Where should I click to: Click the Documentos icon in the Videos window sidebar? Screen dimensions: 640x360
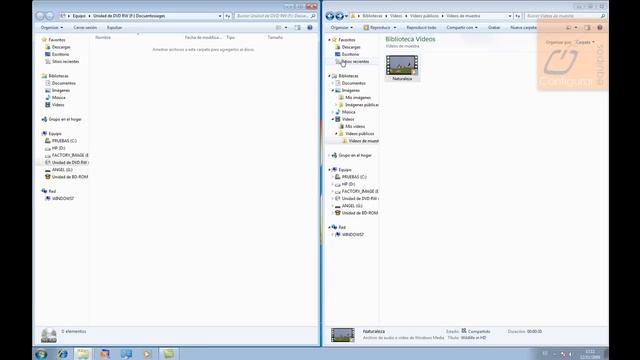pos(338,83)
